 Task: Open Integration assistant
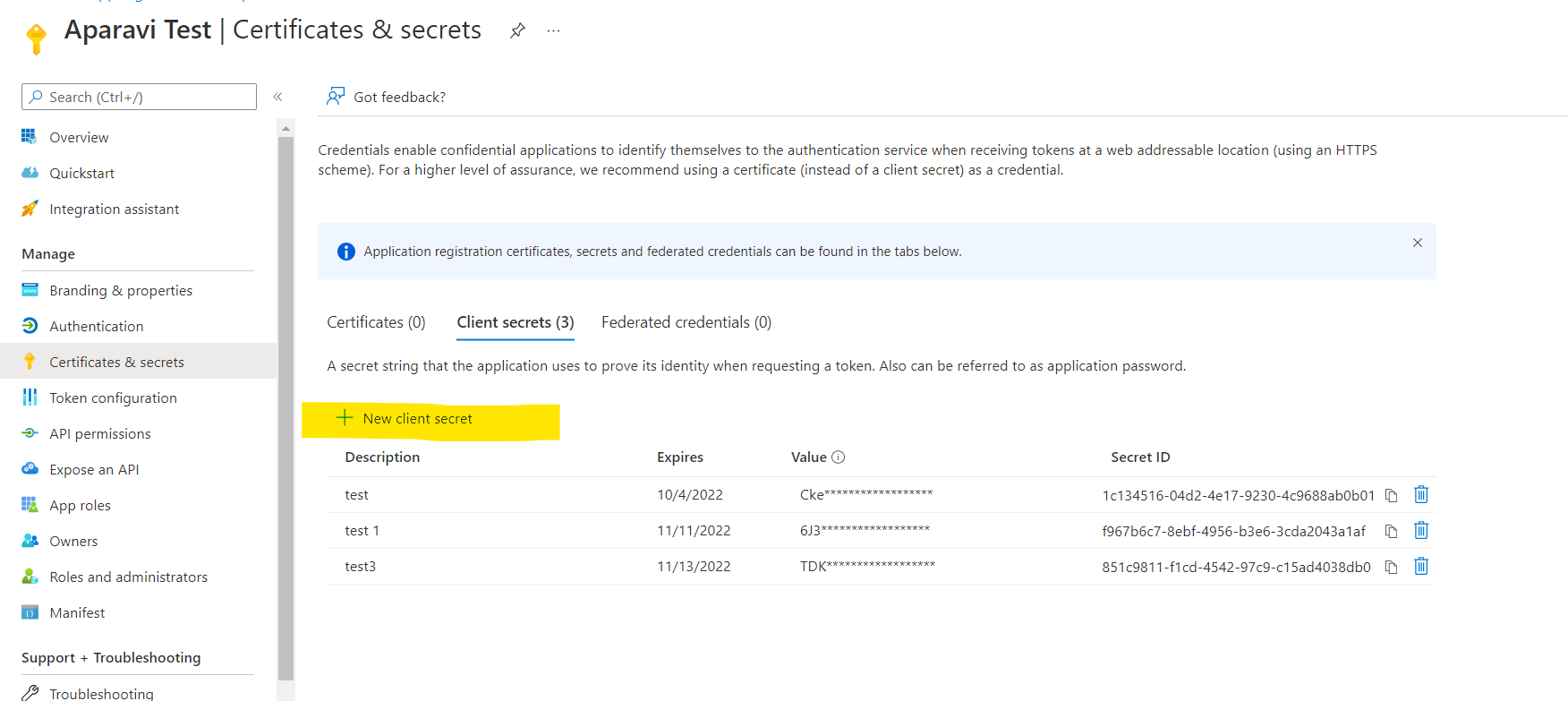[x=114, y=209]
